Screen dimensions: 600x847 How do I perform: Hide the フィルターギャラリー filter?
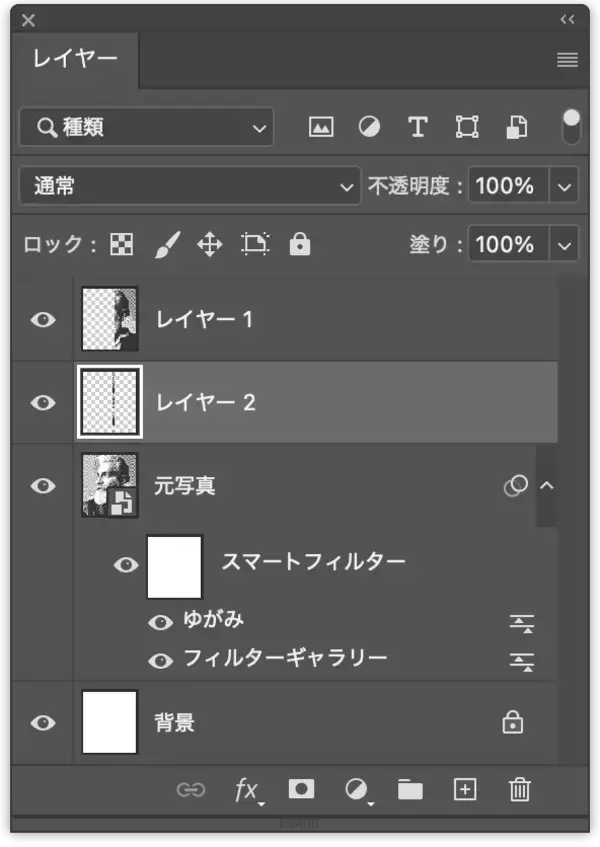click(x=160, y=661)
